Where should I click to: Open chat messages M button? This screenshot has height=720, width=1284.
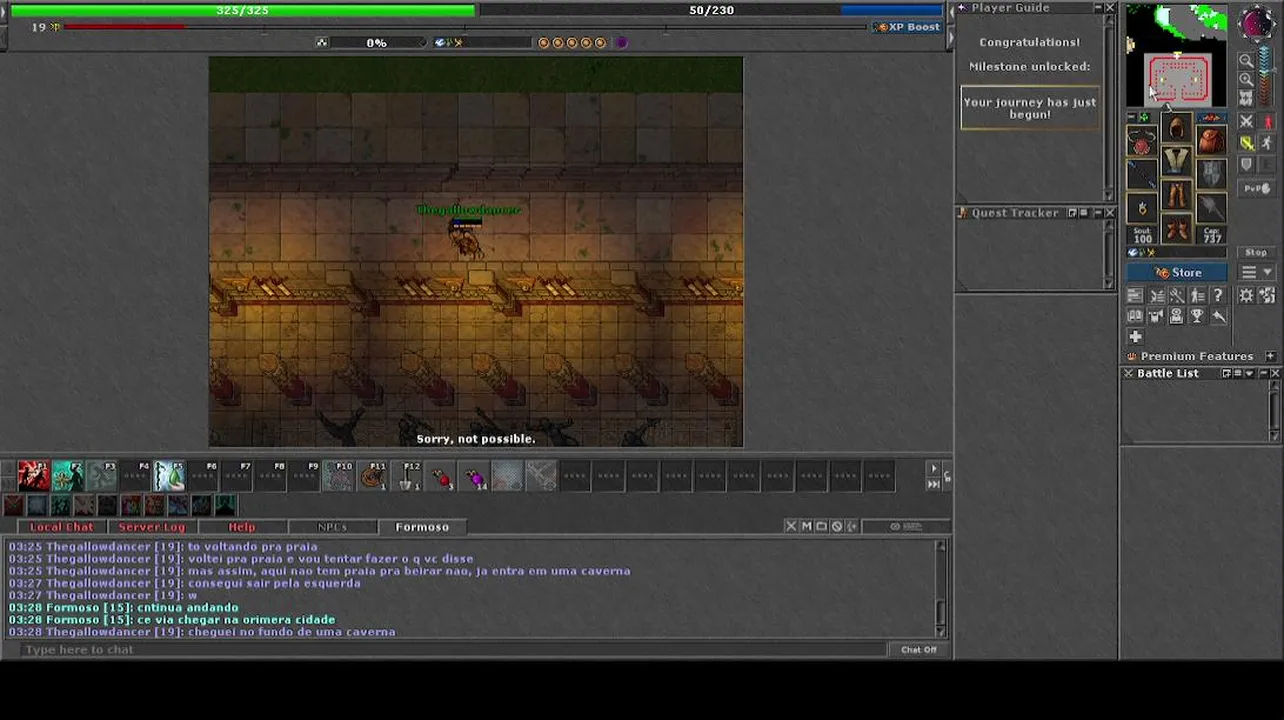(807, 527)
